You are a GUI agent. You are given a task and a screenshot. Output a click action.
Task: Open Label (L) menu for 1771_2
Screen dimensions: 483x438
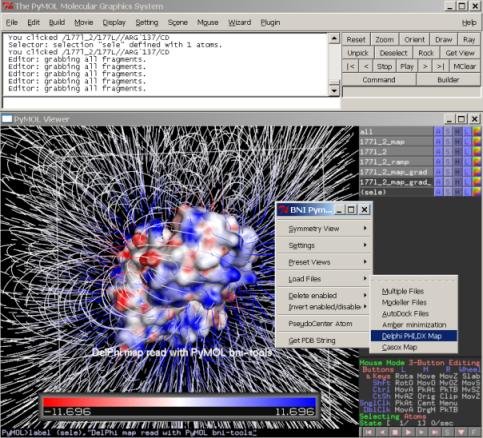[x=467, y=152]
